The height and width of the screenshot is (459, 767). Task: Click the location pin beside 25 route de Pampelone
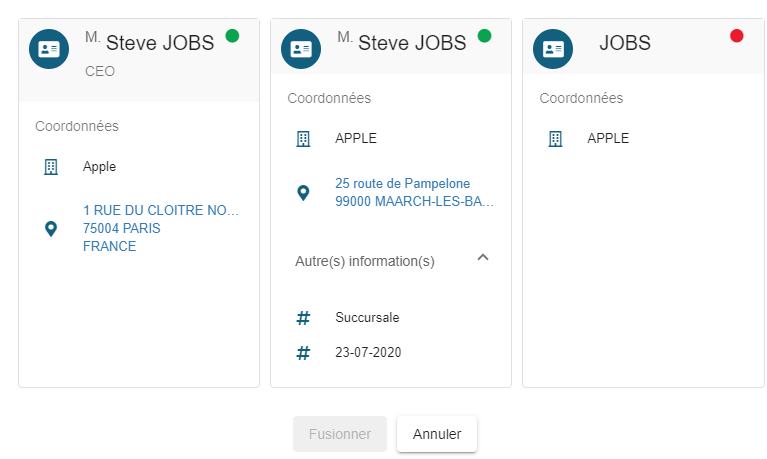click(x=303, y=192)
